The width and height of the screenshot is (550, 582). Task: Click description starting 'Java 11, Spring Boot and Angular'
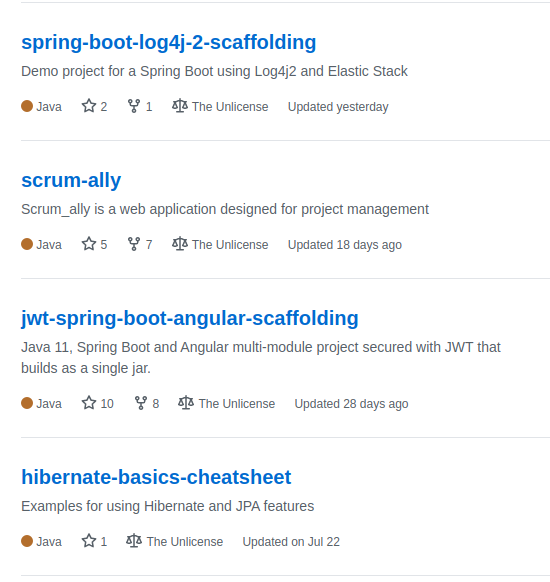(x=261, y=358)
